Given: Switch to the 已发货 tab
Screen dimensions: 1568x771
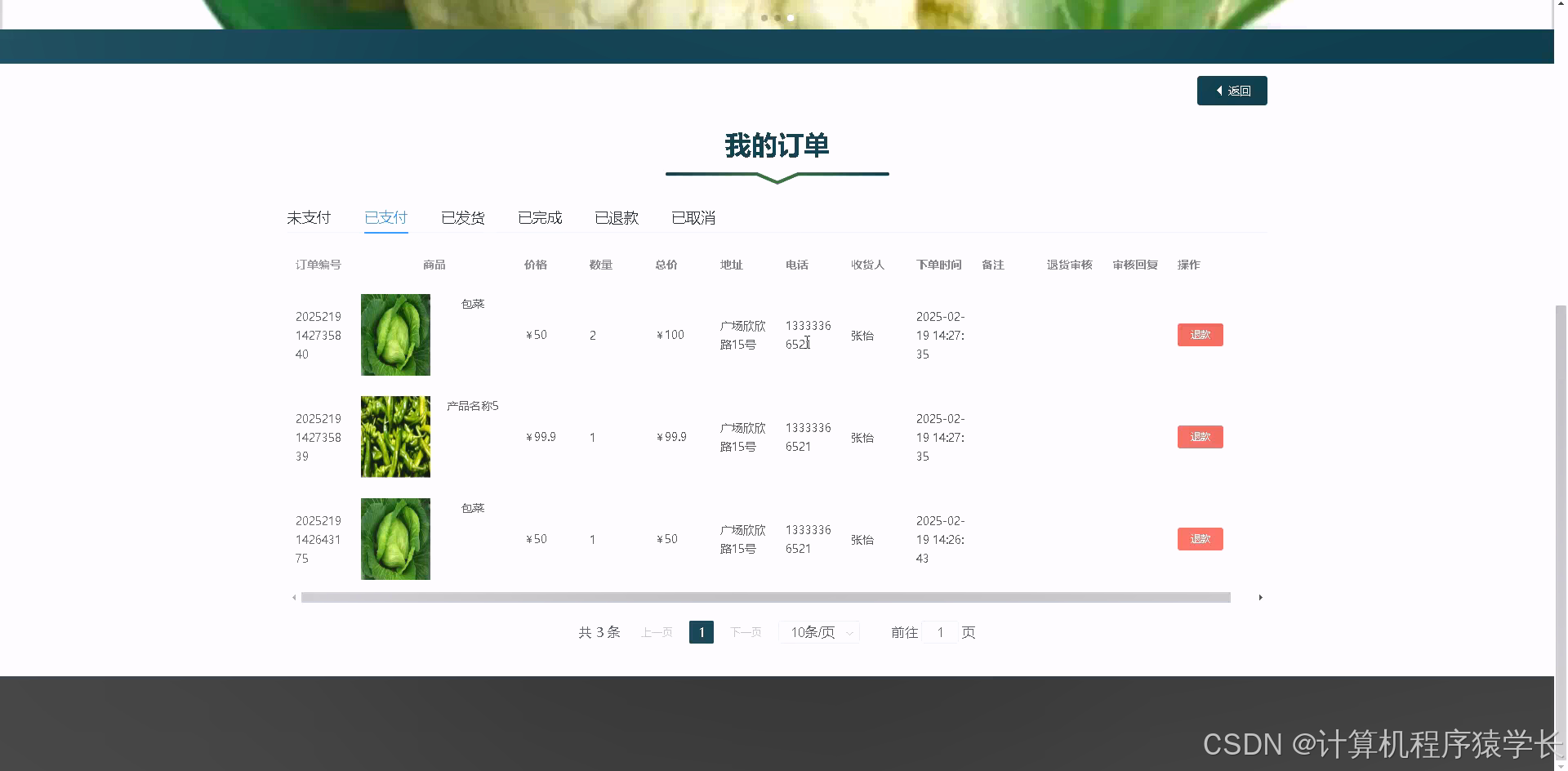Looking at the screenshot, I should click(x=462, y=217).
